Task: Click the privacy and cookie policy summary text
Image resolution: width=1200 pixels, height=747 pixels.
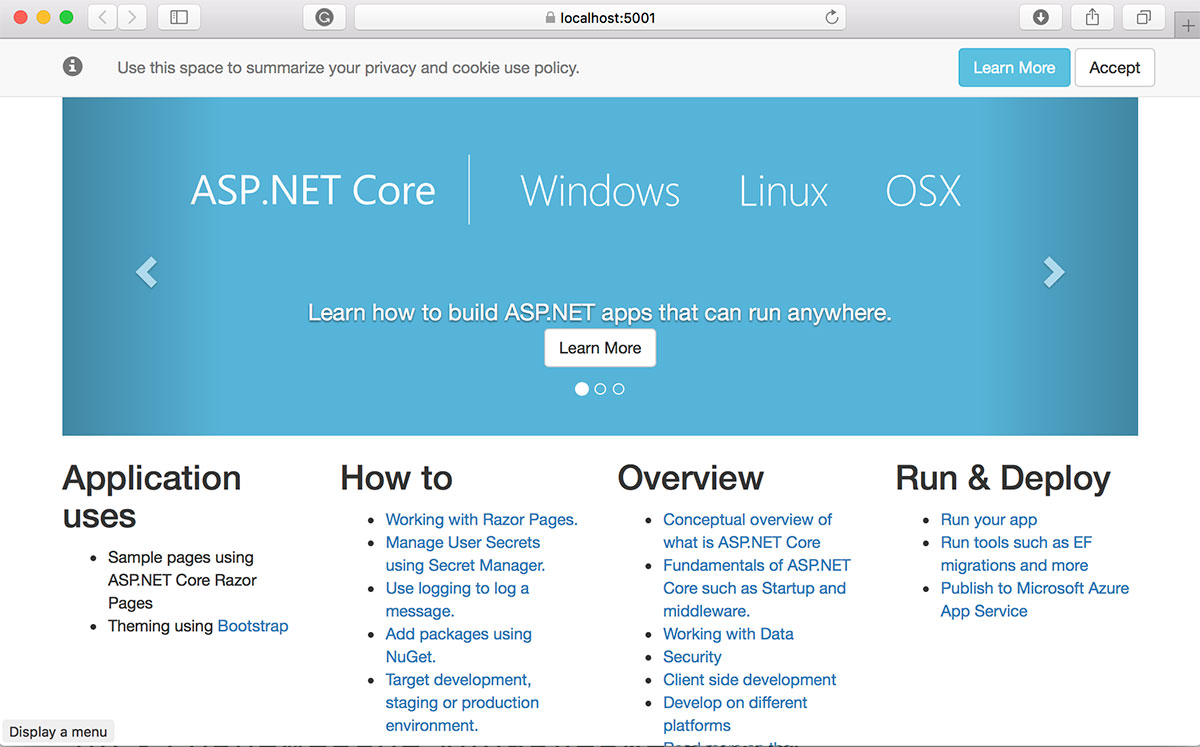Action: click(x=348, y=68)
